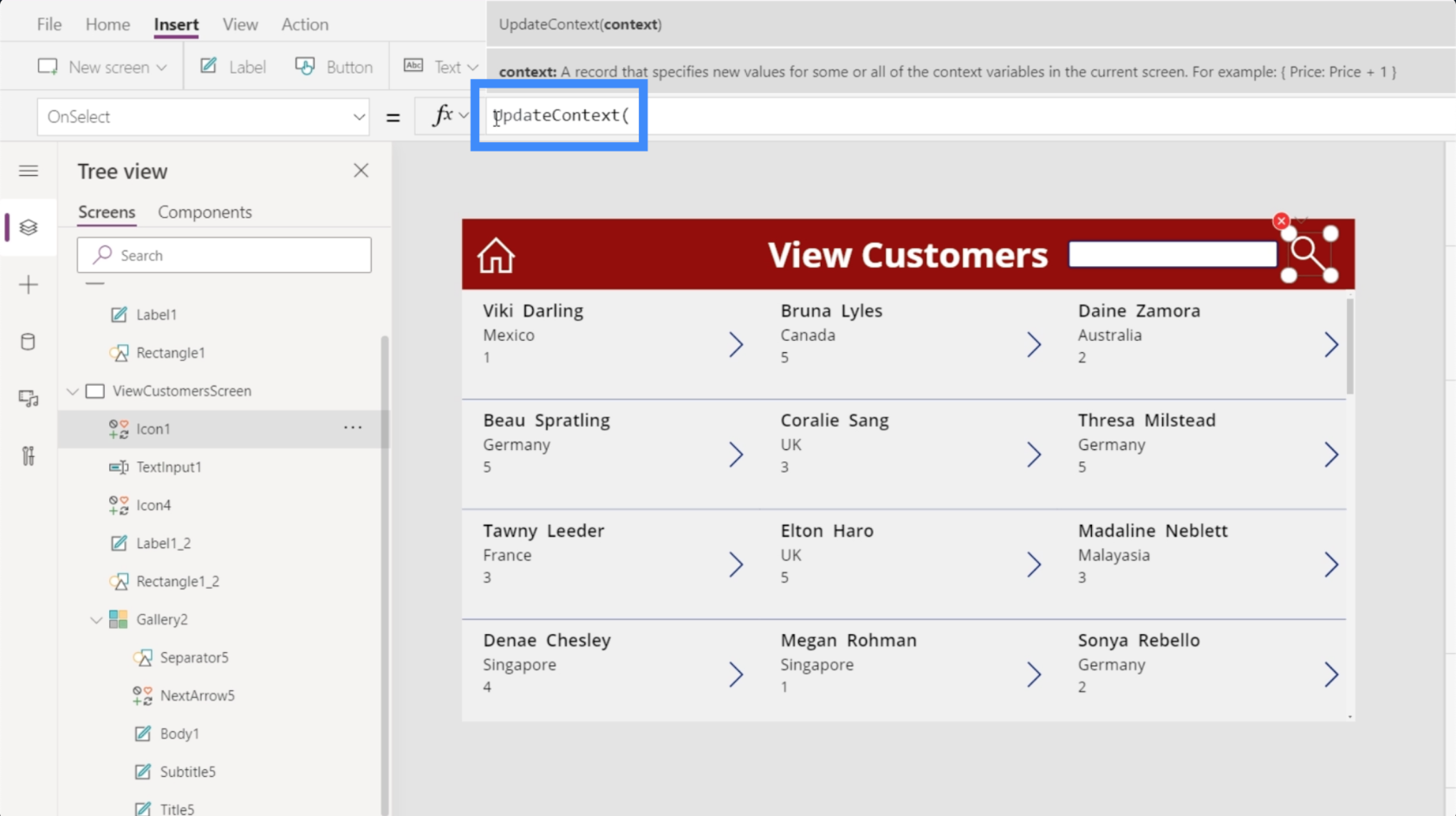Click the arrow next to Tawny Leeder
This screenshot has height=816, width=1456.
pyautogui.click(x=736, y=565)
